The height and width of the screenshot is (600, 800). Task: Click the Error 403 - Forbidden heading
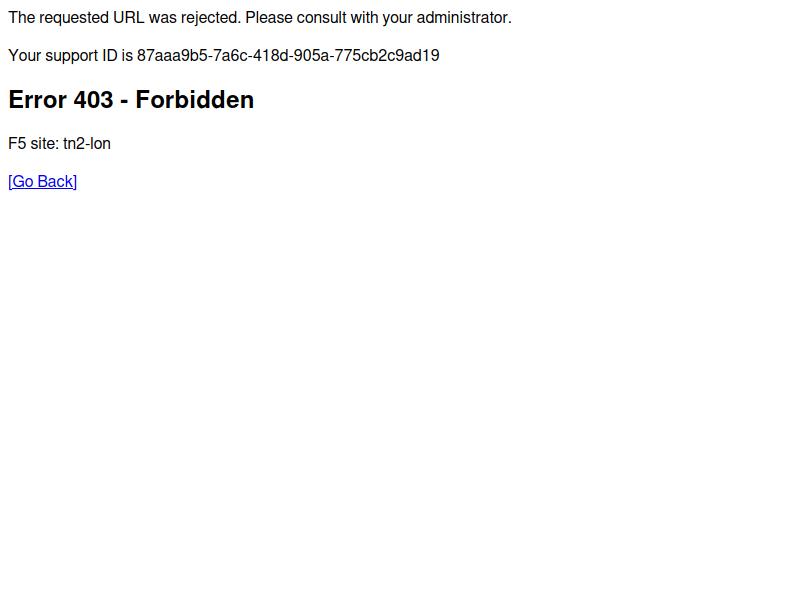(131, 99)
